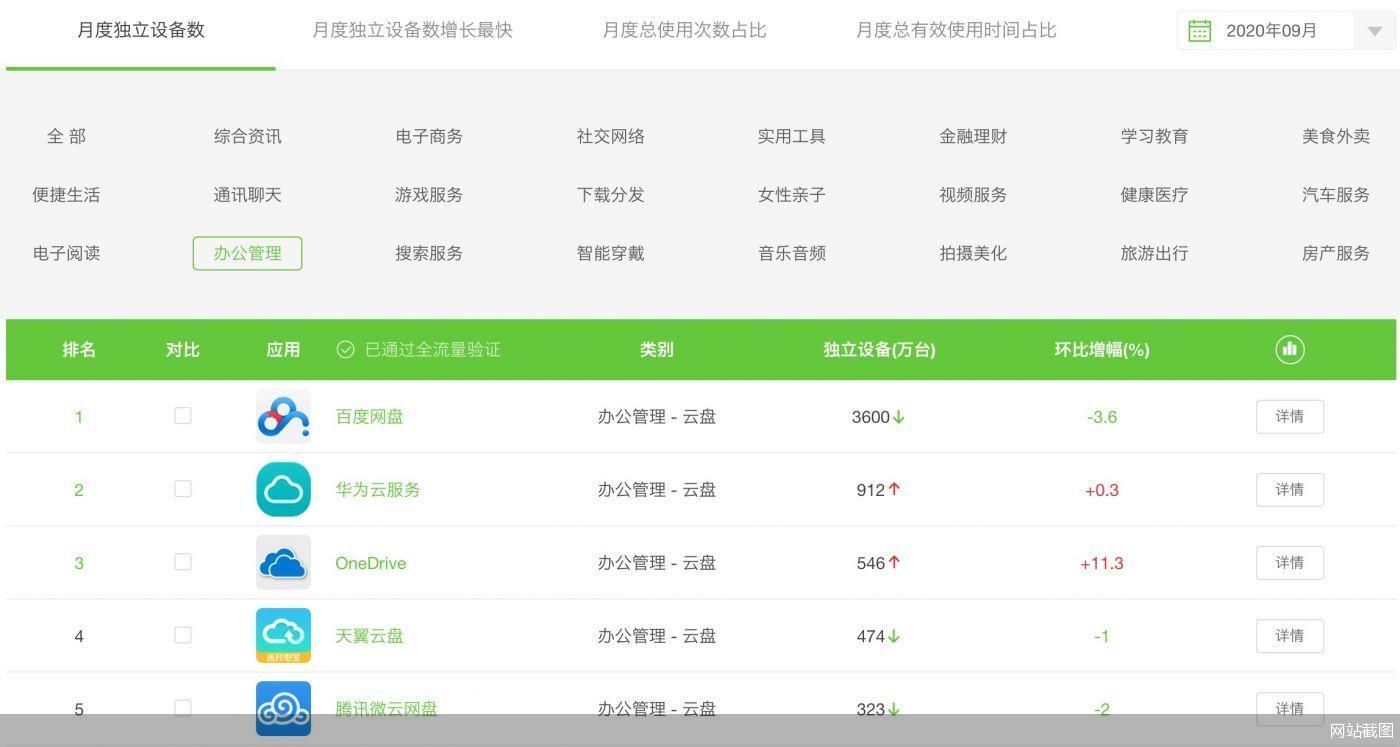Select the 视频服务 category
The height and width of the screenshot is (747, 1400).
click(973, 195)
